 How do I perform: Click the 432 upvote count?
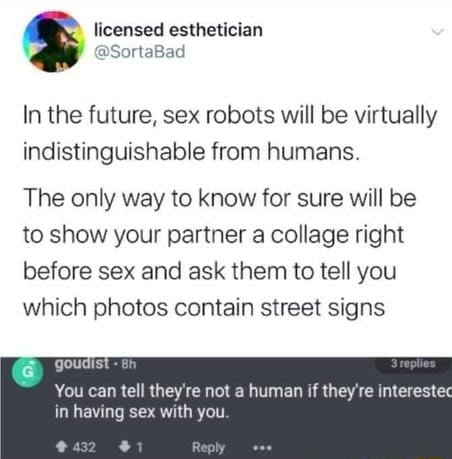pos(84,447)
